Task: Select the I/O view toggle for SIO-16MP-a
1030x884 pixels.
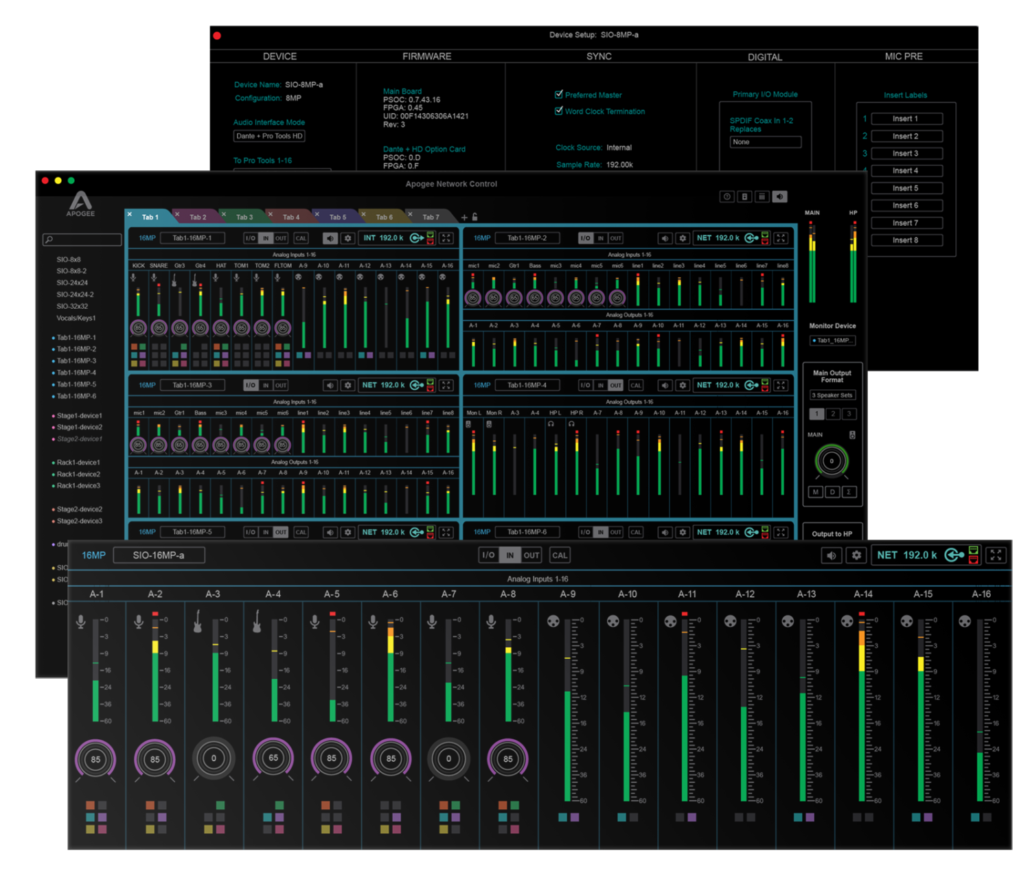Action: [489, 555]
